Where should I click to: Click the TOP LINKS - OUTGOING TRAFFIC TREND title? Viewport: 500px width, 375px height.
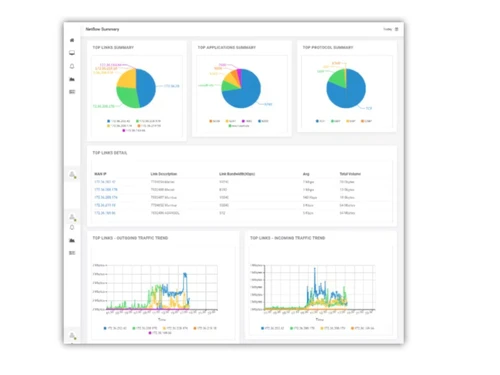pyautogui.click(x=130, y=238)
